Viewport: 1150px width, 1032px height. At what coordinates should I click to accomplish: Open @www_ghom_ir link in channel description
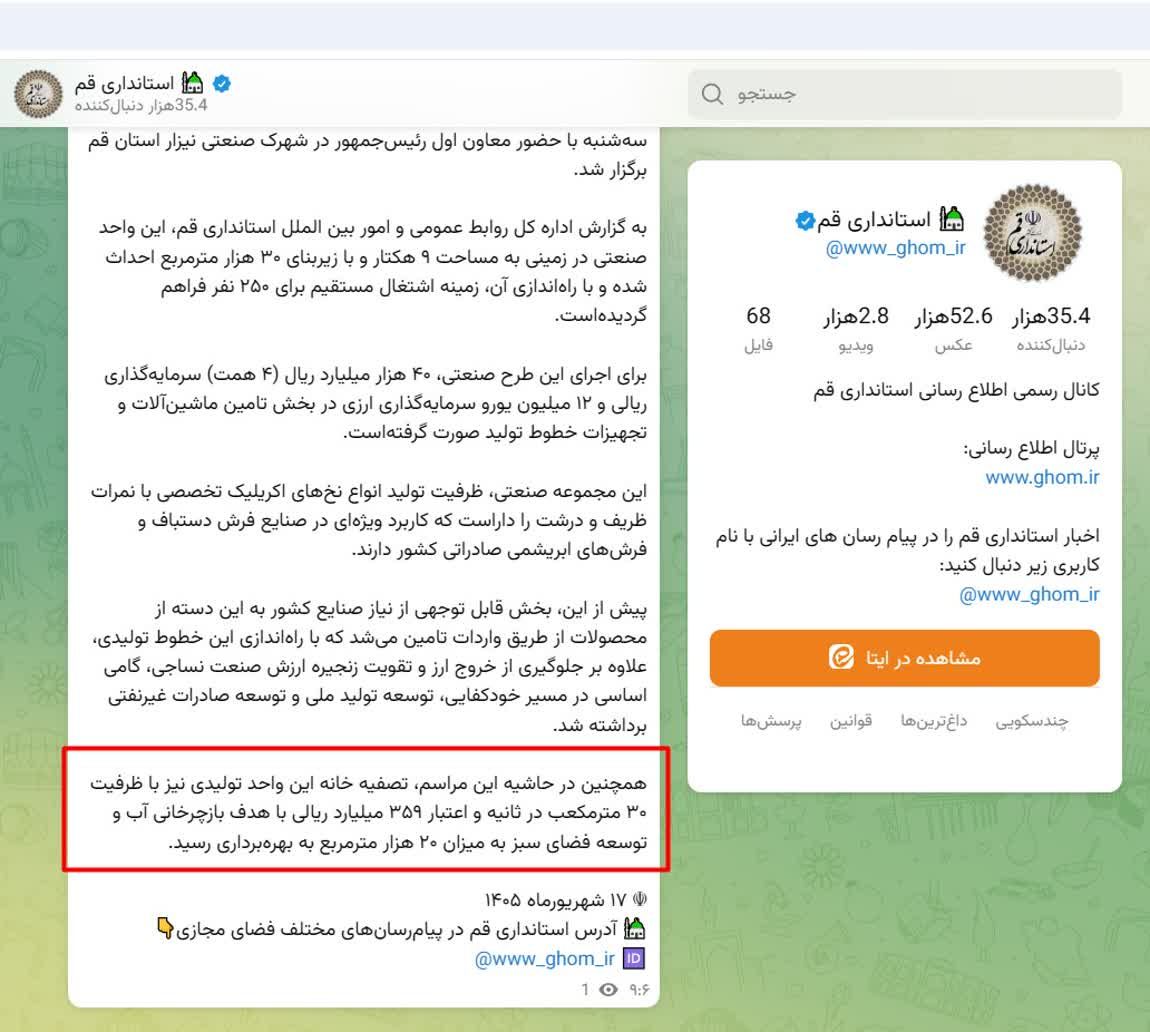1030,594
